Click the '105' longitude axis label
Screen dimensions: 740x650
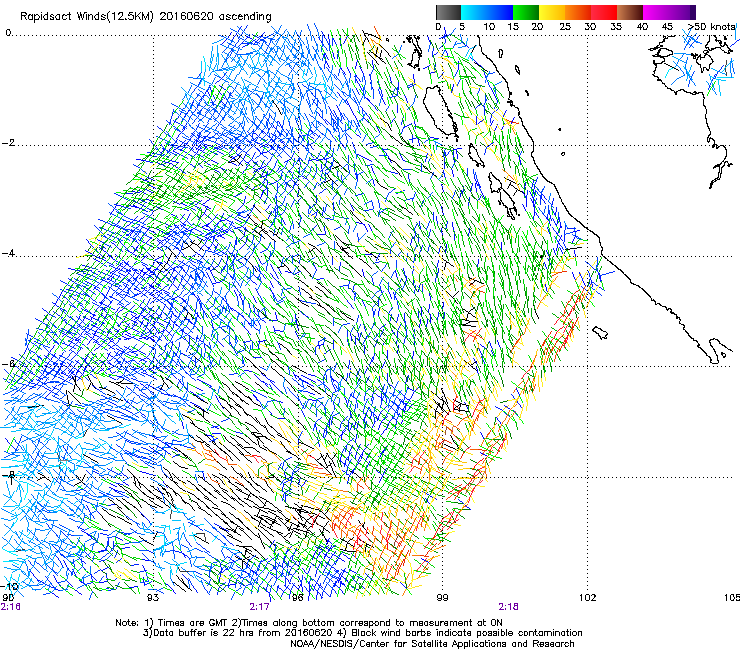coord(732,598)
